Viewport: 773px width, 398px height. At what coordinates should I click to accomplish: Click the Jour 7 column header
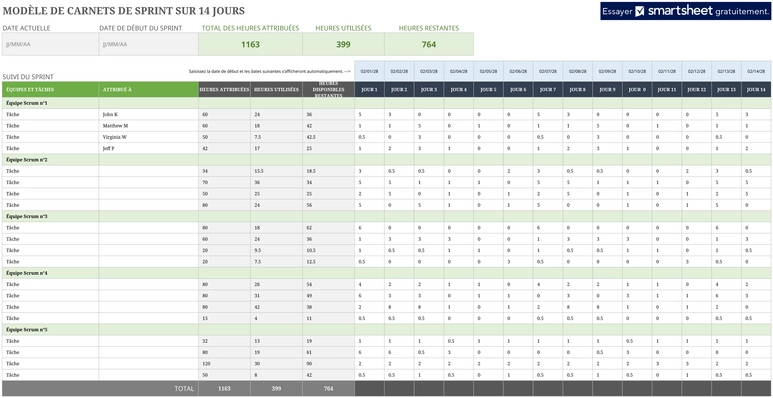[x=548, y=90]
